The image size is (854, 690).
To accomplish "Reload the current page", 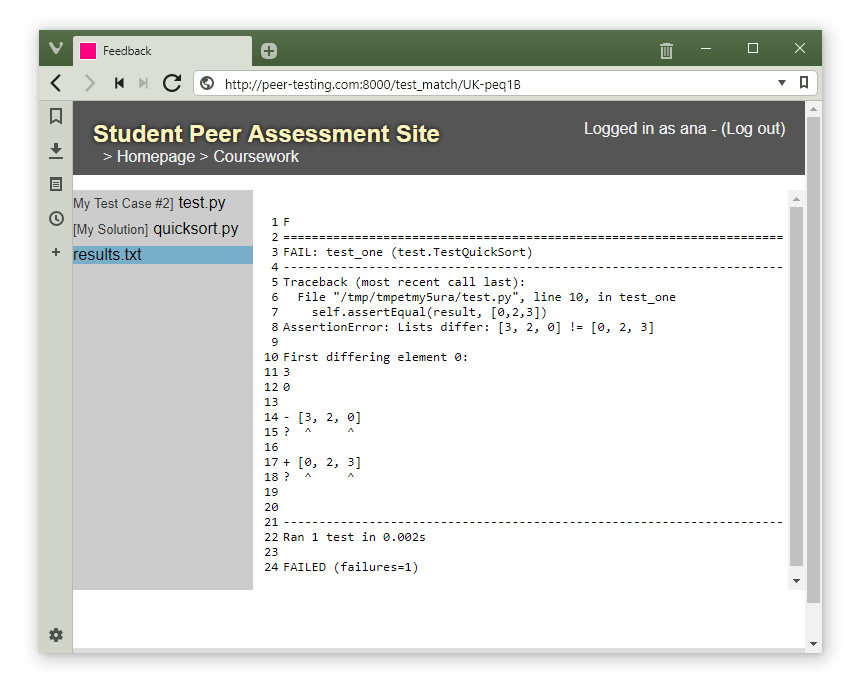I will [x=172, y=83].
